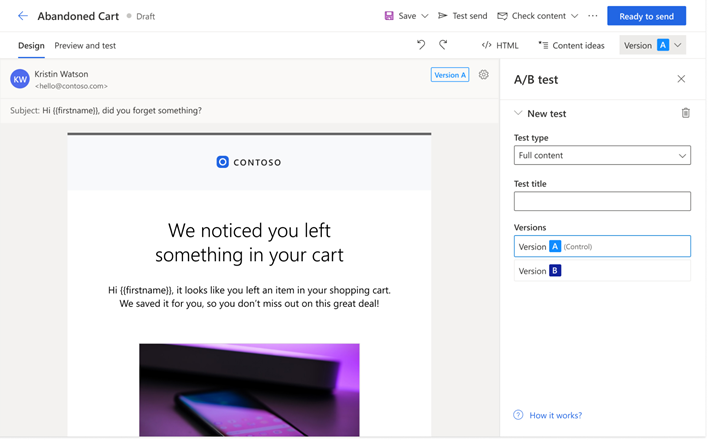Image resolution: width=708 pixels, height=440 pixels.
Task: Click the redo arrow icon
Action: tap(443, 45)
